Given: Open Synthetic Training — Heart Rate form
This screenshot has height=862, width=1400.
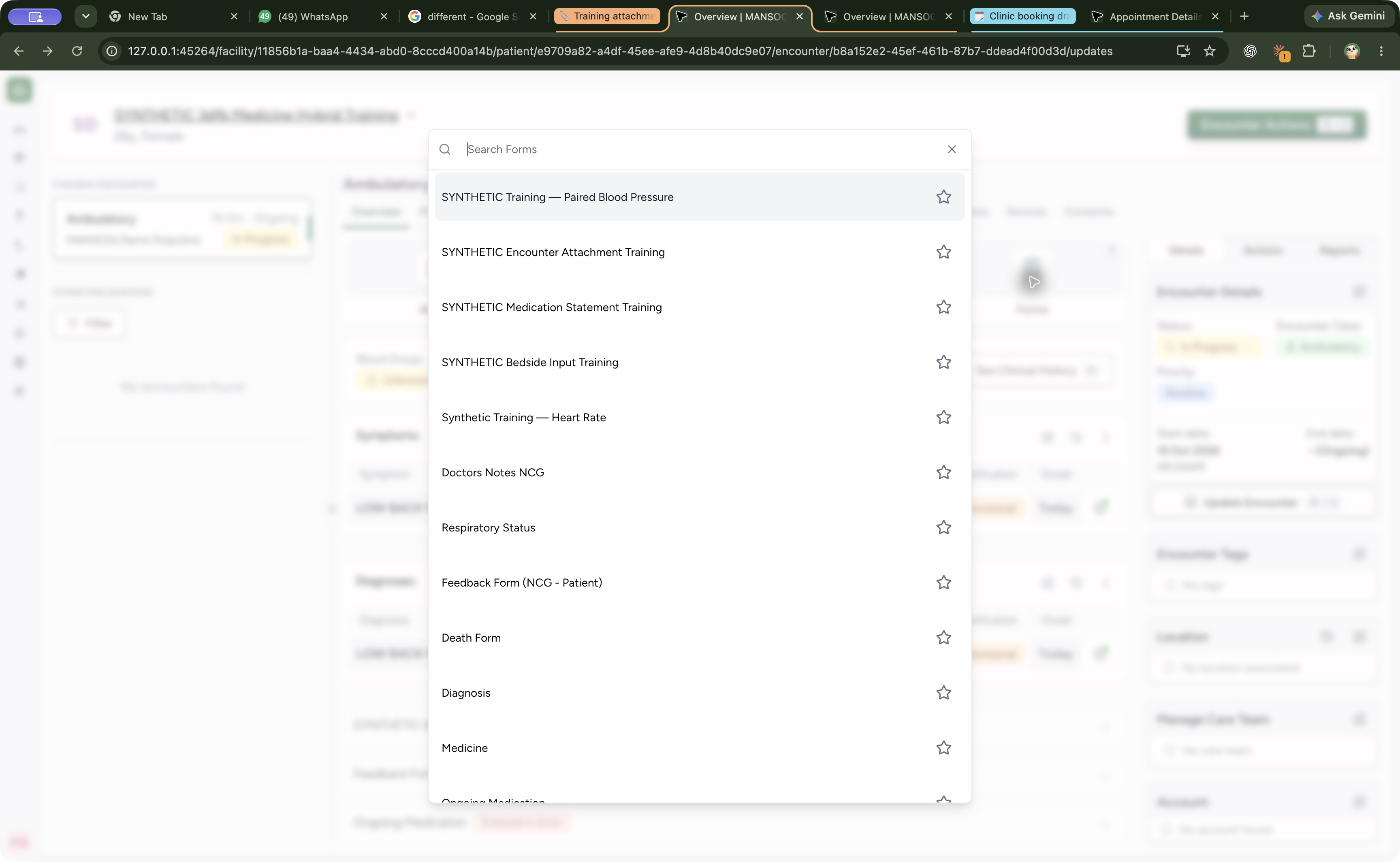Looking at the screenshot, I should coord(700,417).
